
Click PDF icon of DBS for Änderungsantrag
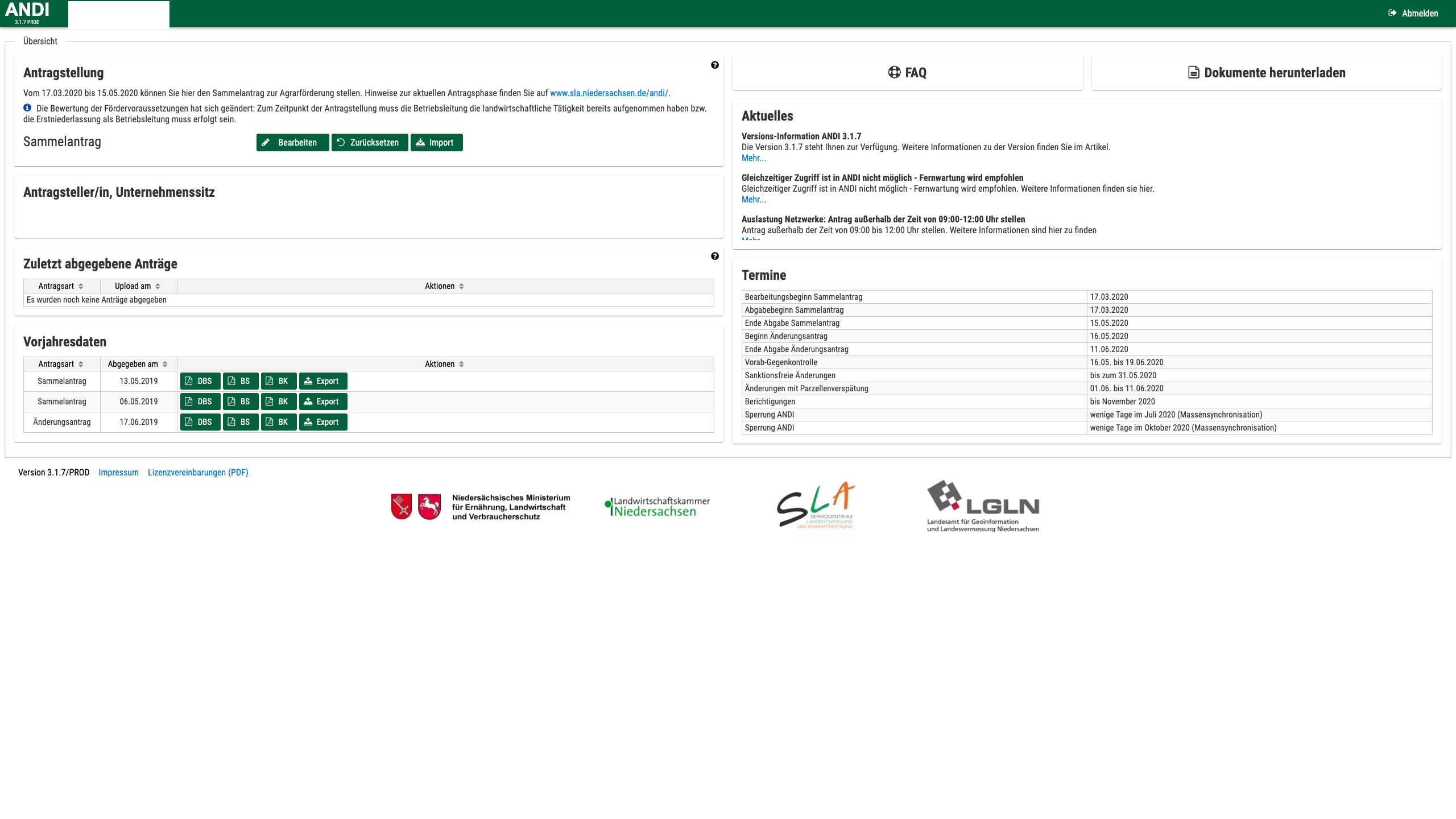[x=189, y=422]
